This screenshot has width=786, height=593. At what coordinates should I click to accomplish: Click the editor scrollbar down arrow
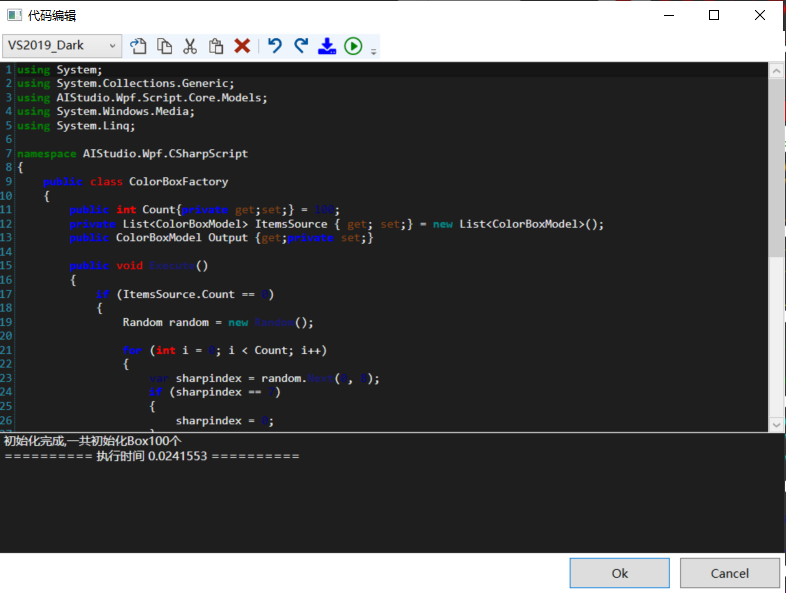pyautogui.click(x=777, y=424)
